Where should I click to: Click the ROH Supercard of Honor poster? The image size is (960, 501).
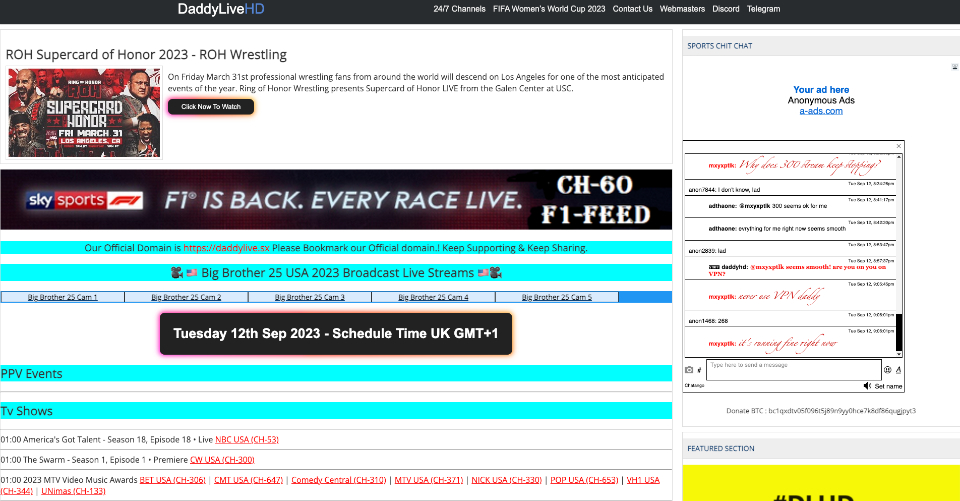pyautogui.click(x=84, y=113)
